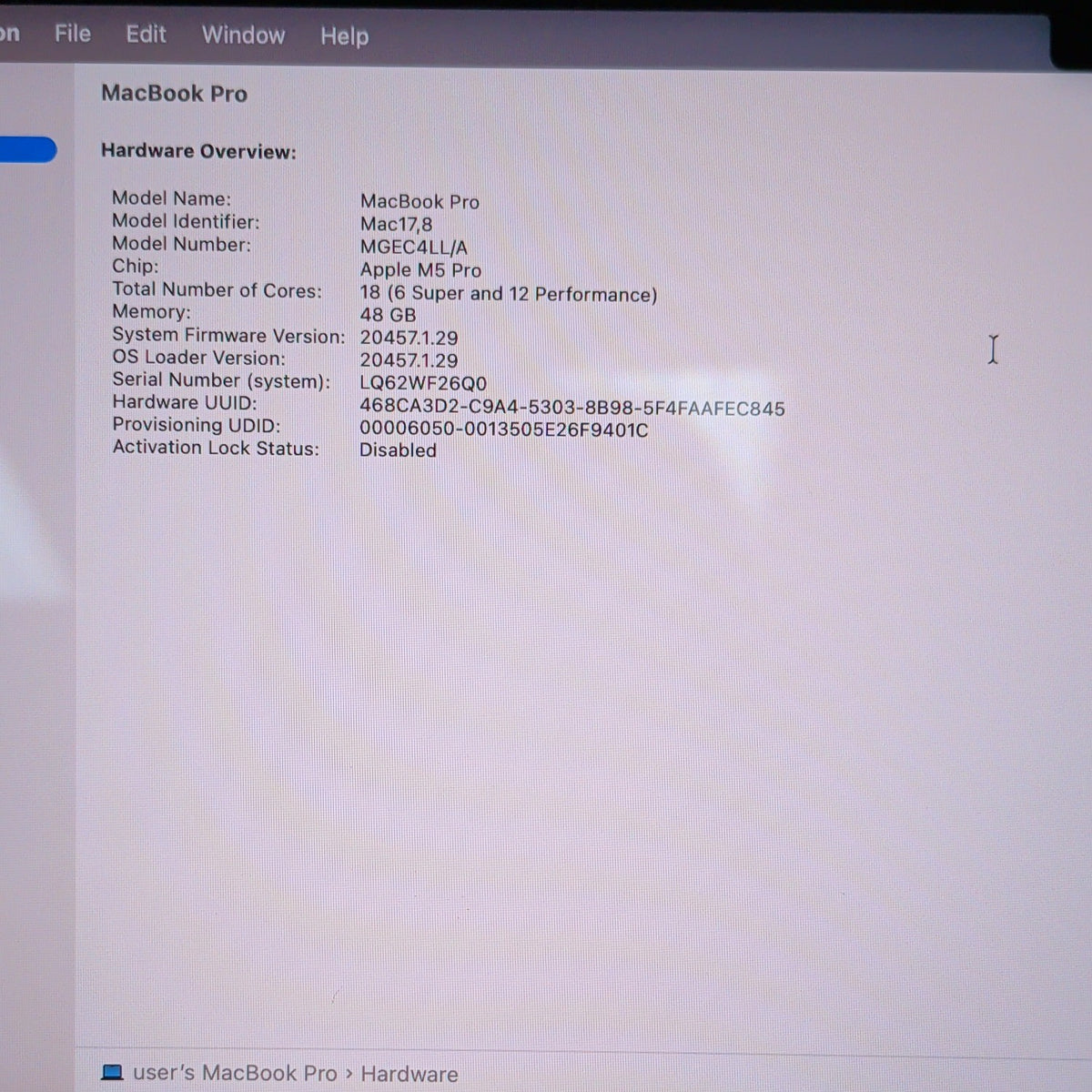Click the "Total Number of Cores:" label

coord(217,290)
